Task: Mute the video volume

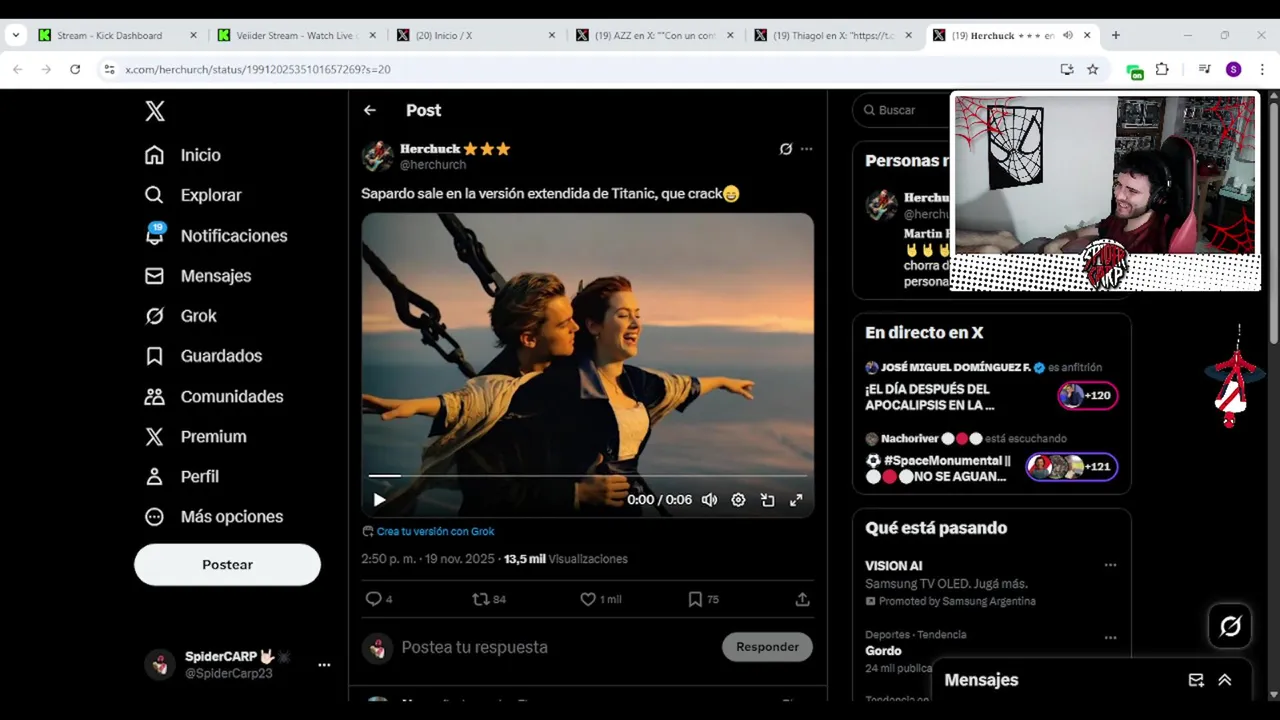Action: point(709,500)
